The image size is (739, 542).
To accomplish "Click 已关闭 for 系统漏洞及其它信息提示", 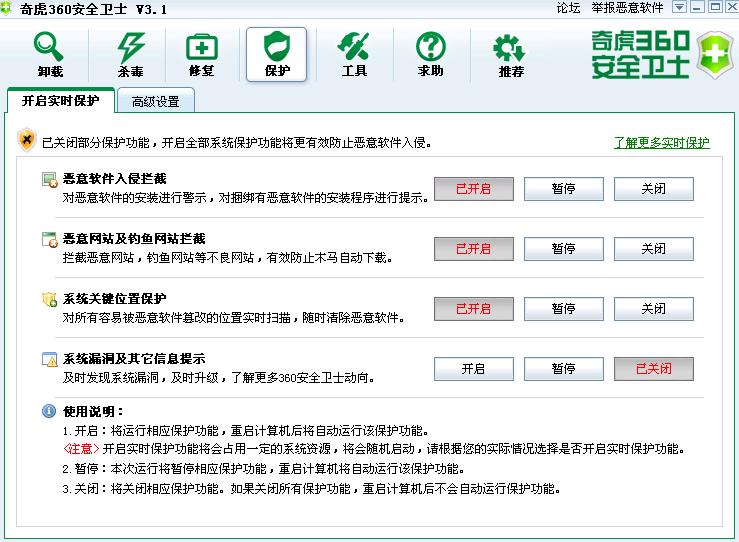I will pos(654,369).
